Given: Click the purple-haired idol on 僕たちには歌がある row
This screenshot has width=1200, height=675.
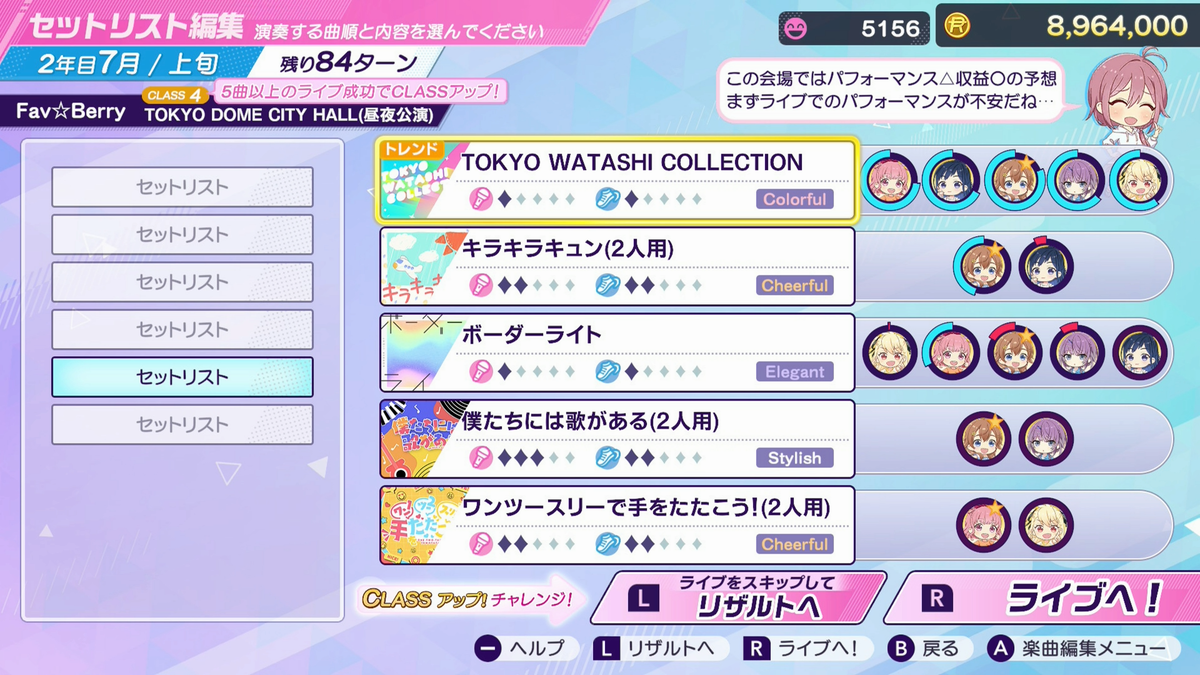Looking at the screenshot, I should (1045, 438).
